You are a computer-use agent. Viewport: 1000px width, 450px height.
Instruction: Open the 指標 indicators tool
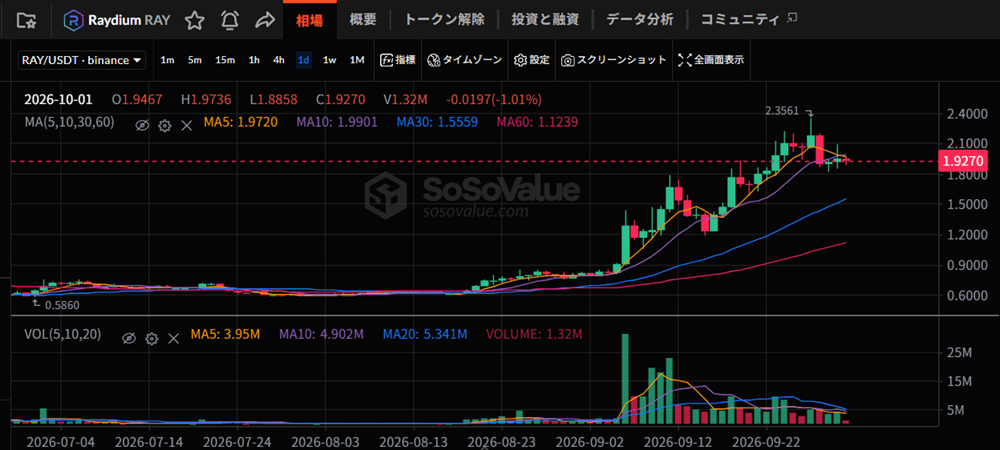[397, 60]
